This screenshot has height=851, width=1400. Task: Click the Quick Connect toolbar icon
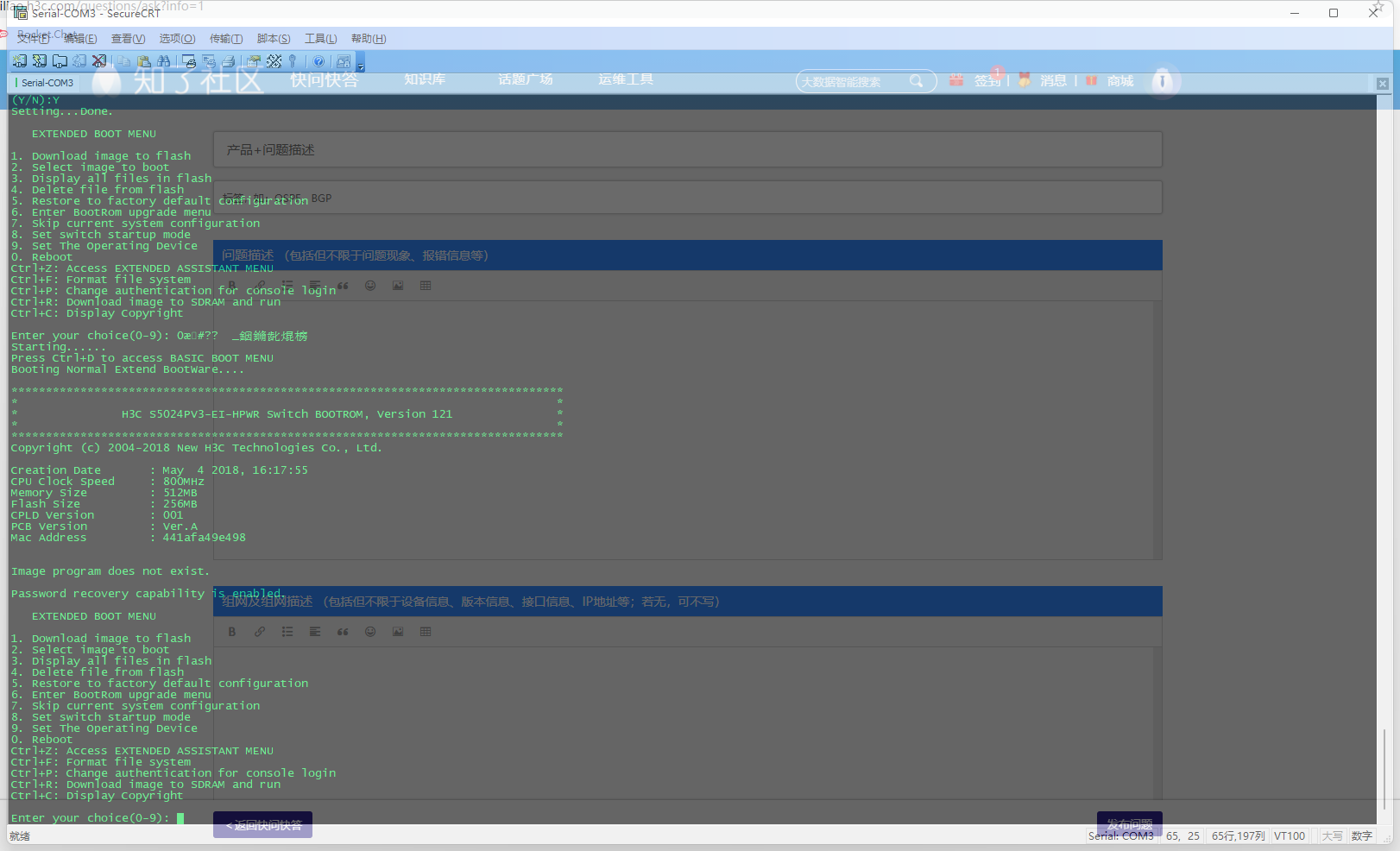40,61
